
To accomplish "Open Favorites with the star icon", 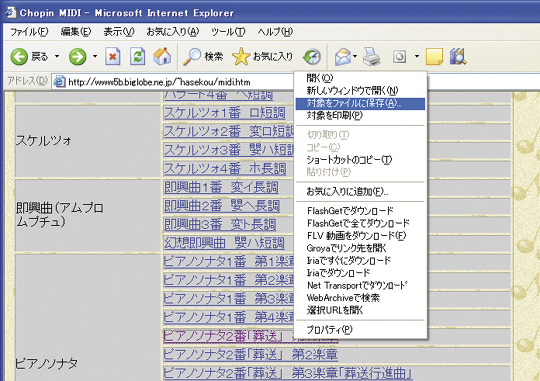I will [241, 56].
